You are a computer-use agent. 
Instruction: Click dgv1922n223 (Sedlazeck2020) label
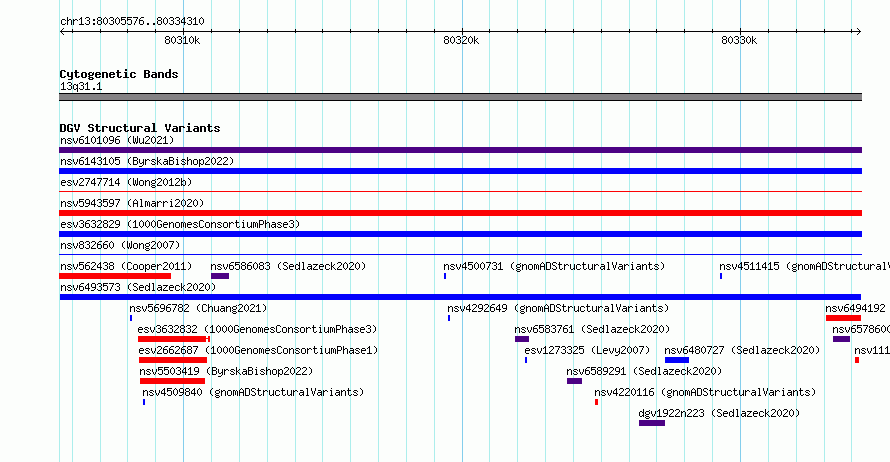(x=719, y=413)
